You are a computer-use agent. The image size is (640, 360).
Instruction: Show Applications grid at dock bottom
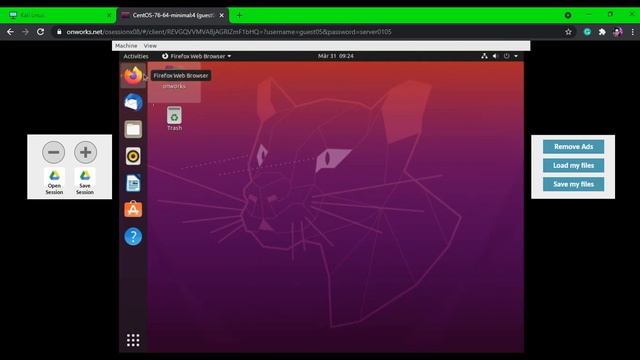(133, 340)
